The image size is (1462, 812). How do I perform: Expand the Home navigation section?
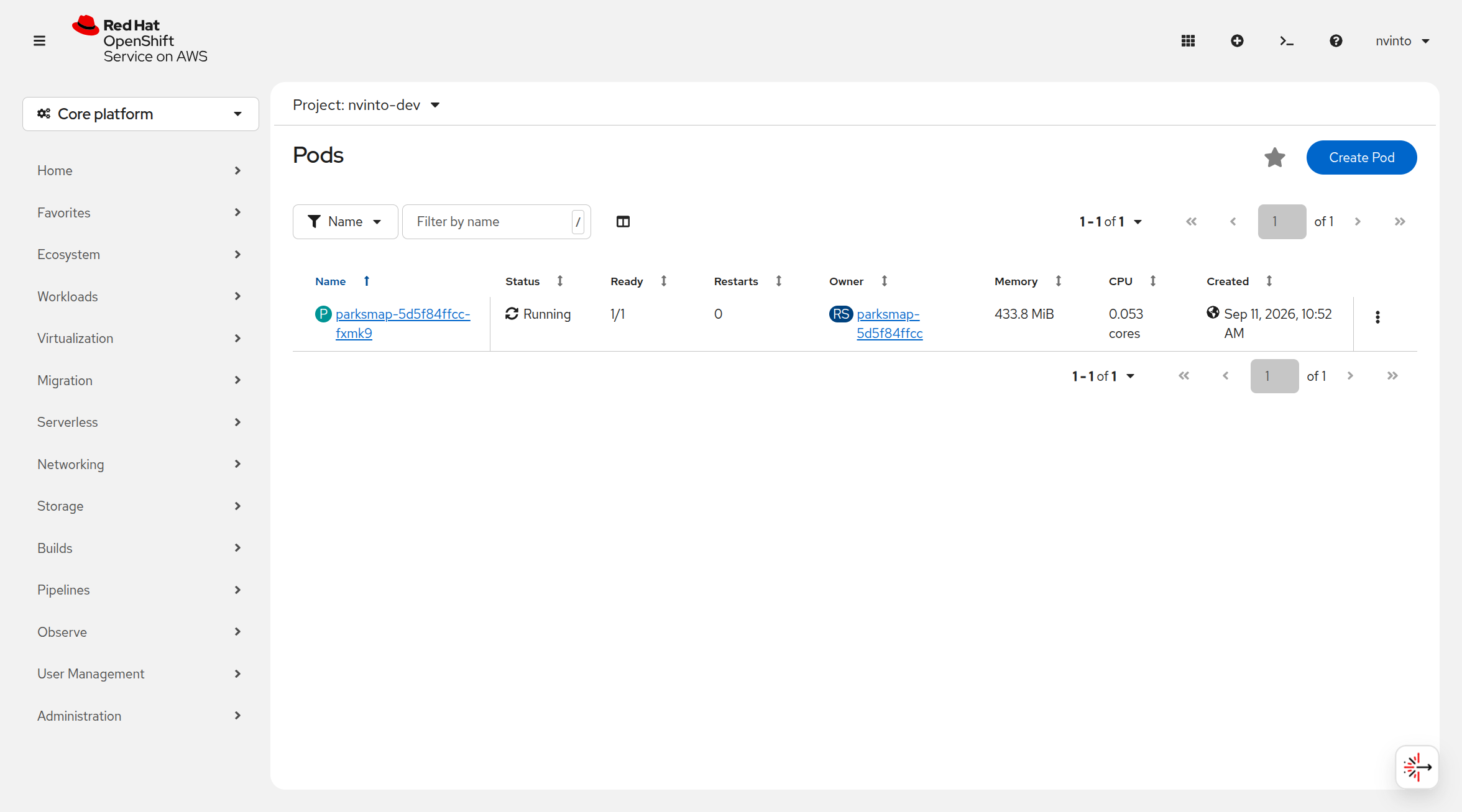[x=139, y=171]
